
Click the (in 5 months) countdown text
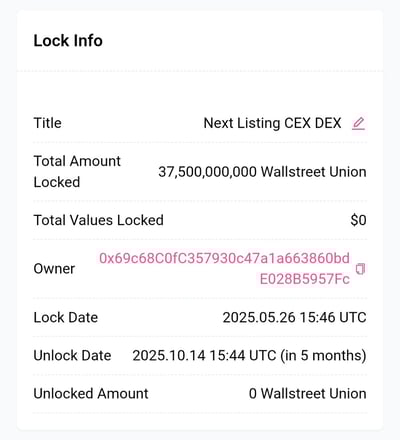pos(323,356)
